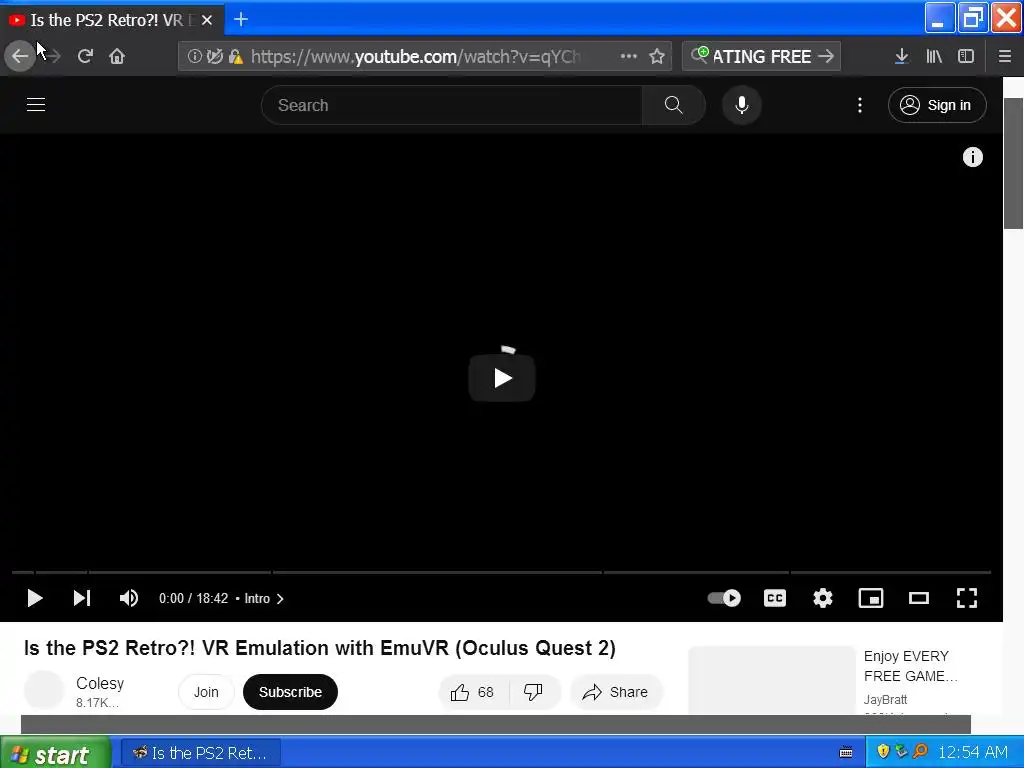
Task: Open page actions three-dot menu in address bar
Action: click(x=628, y=56)
